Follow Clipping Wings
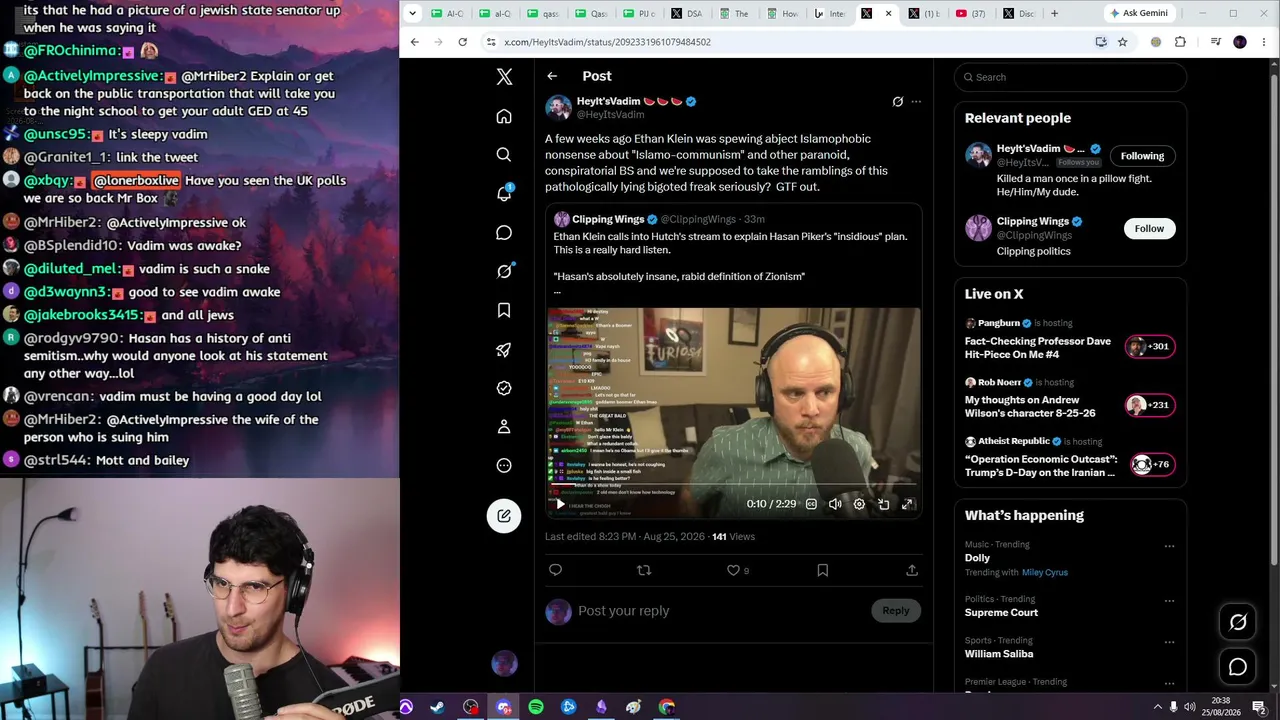 (x=1149, y=229)
